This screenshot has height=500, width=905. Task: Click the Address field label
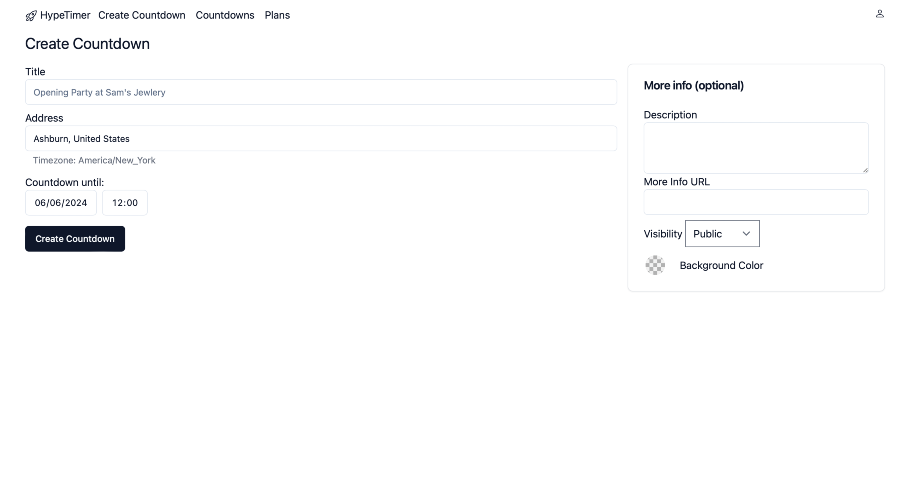point(44,118)
